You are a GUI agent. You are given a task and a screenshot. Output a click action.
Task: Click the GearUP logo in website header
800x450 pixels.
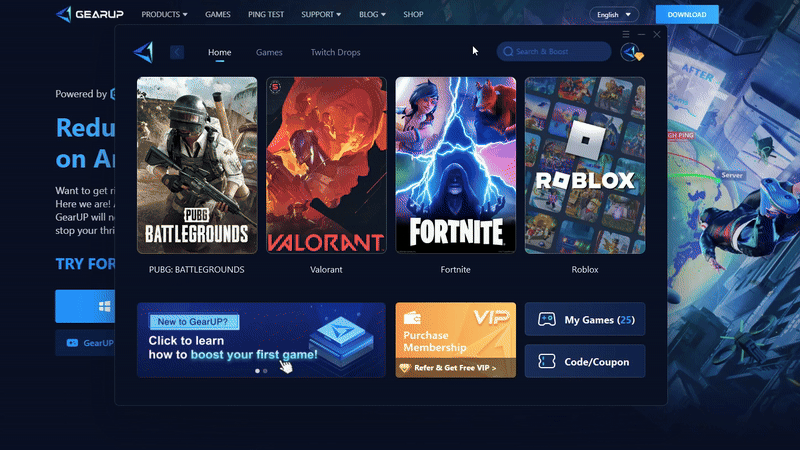click(89, 14)
